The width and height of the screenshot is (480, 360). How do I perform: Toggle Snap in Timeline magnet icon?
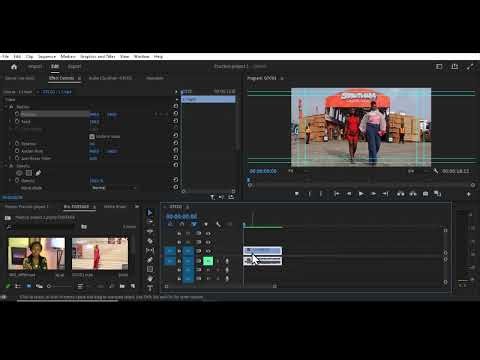click(182, 224)
